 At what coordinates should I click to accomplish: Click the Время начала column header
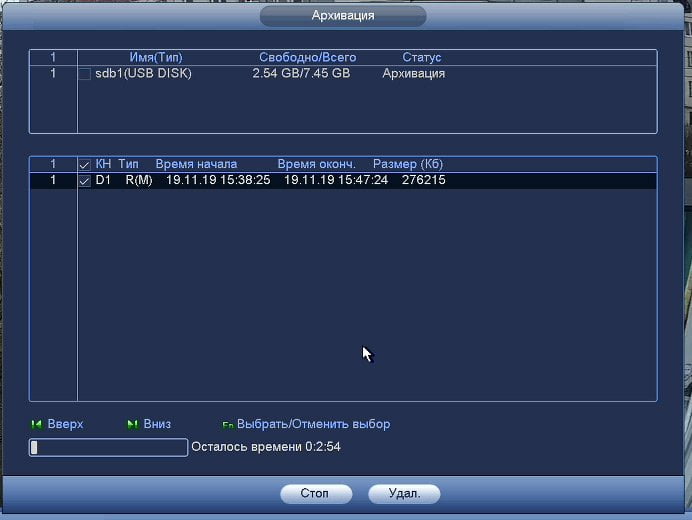196,164
